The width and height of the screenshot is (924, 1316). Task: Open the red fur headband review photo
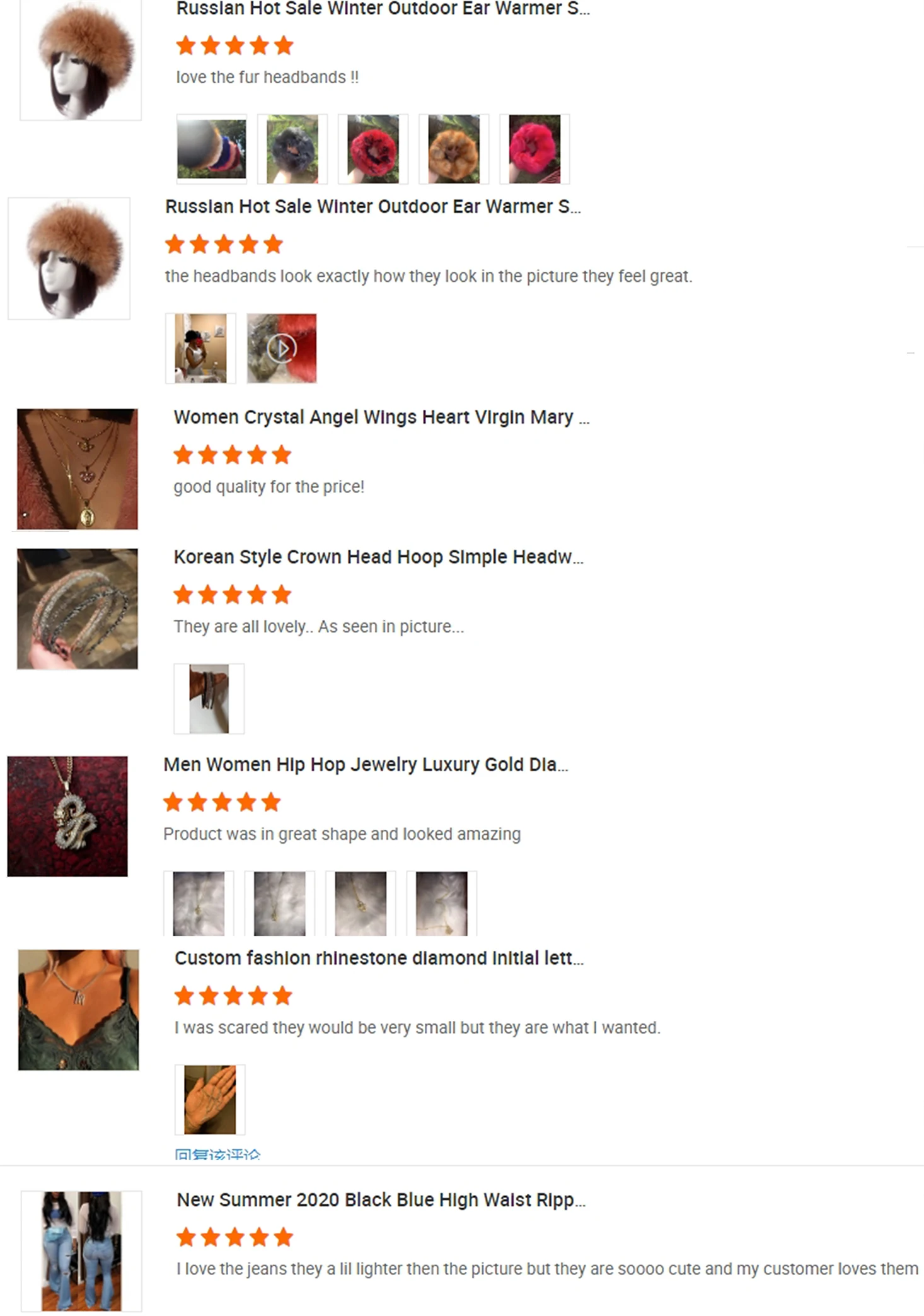click(x=373, y=149)
